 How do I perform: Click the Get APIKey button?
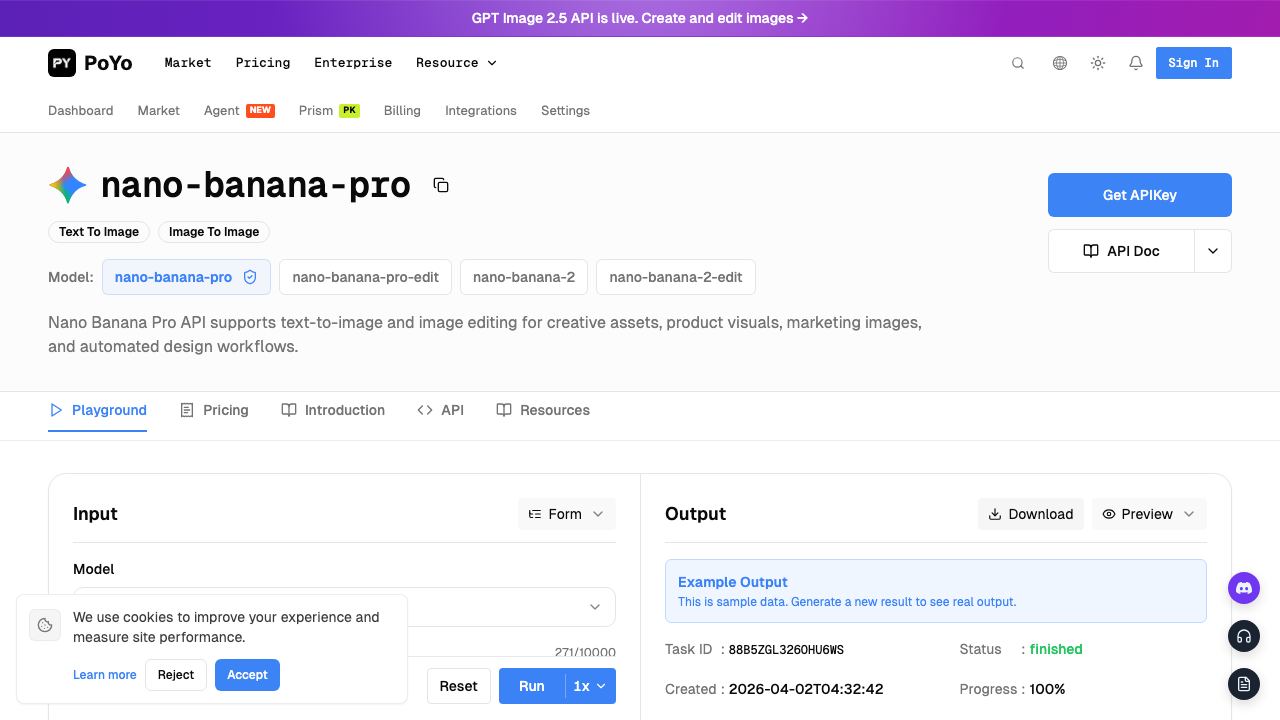[1140, 195]
